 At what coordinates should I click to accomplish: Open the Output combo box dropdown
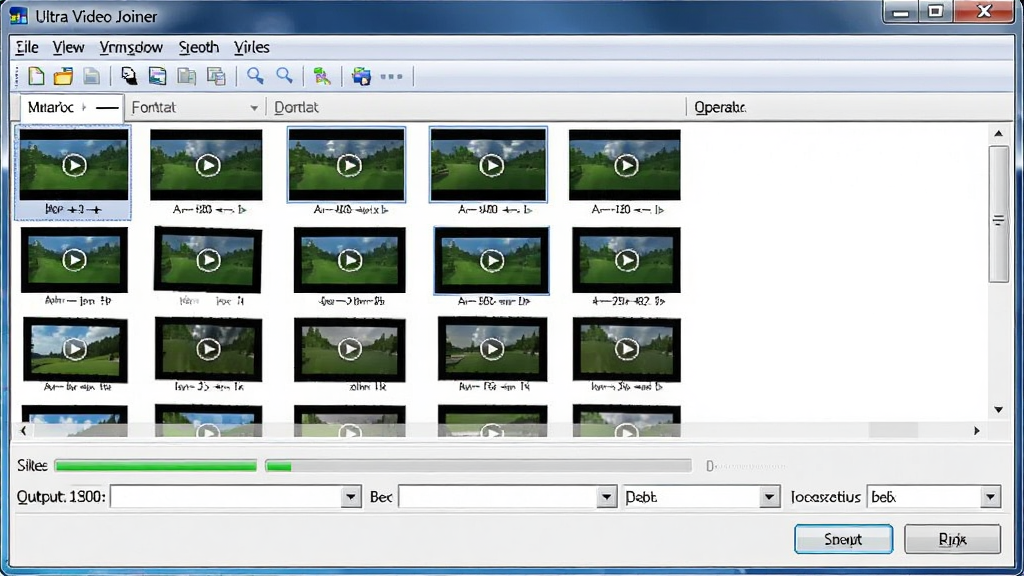point(351,497)
